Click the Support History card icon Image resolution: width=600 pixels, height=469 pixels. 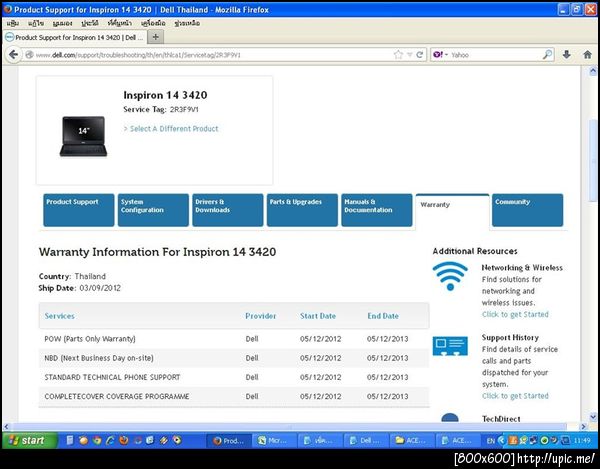click(x=450, y=346)
